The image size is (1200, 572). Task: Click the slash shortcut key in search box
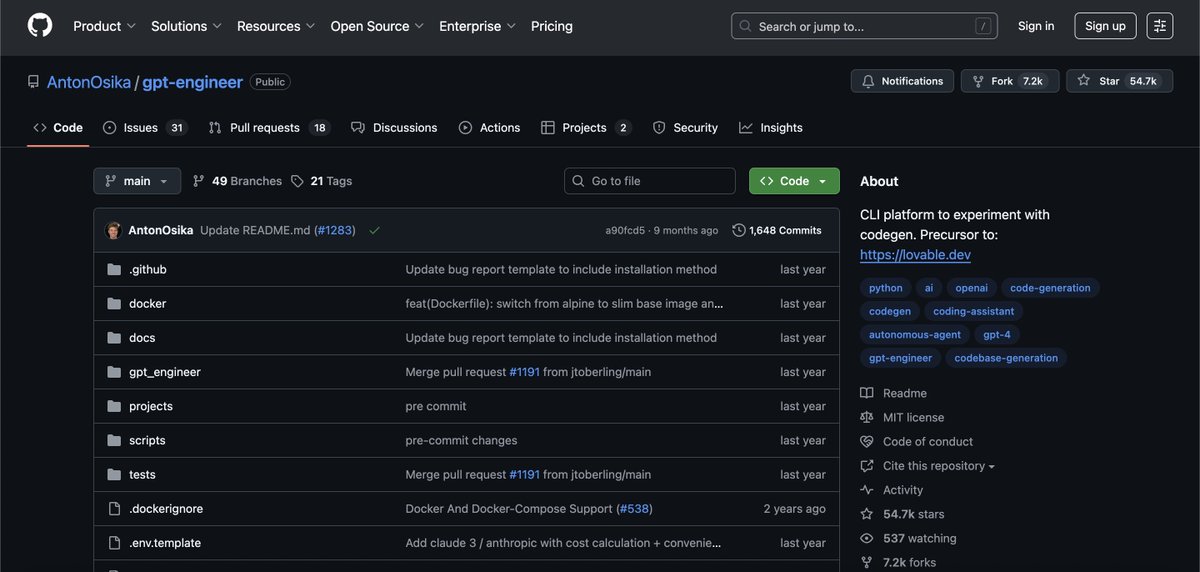coord(983,26)
